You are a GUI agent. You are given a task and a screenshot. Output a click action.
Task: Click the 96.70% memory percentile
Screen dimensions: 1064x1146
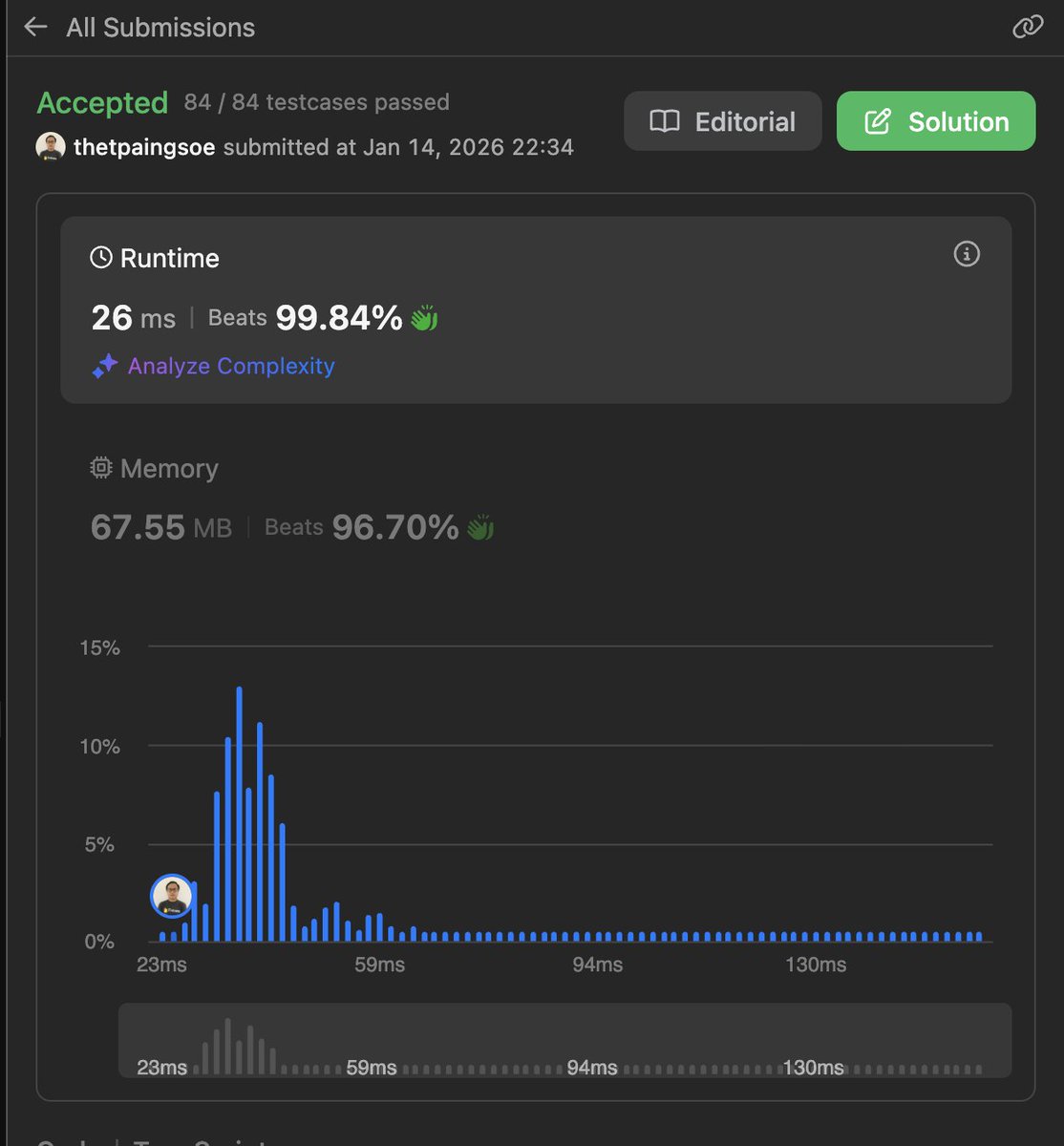pyautogui.click(x=395, y=527)
